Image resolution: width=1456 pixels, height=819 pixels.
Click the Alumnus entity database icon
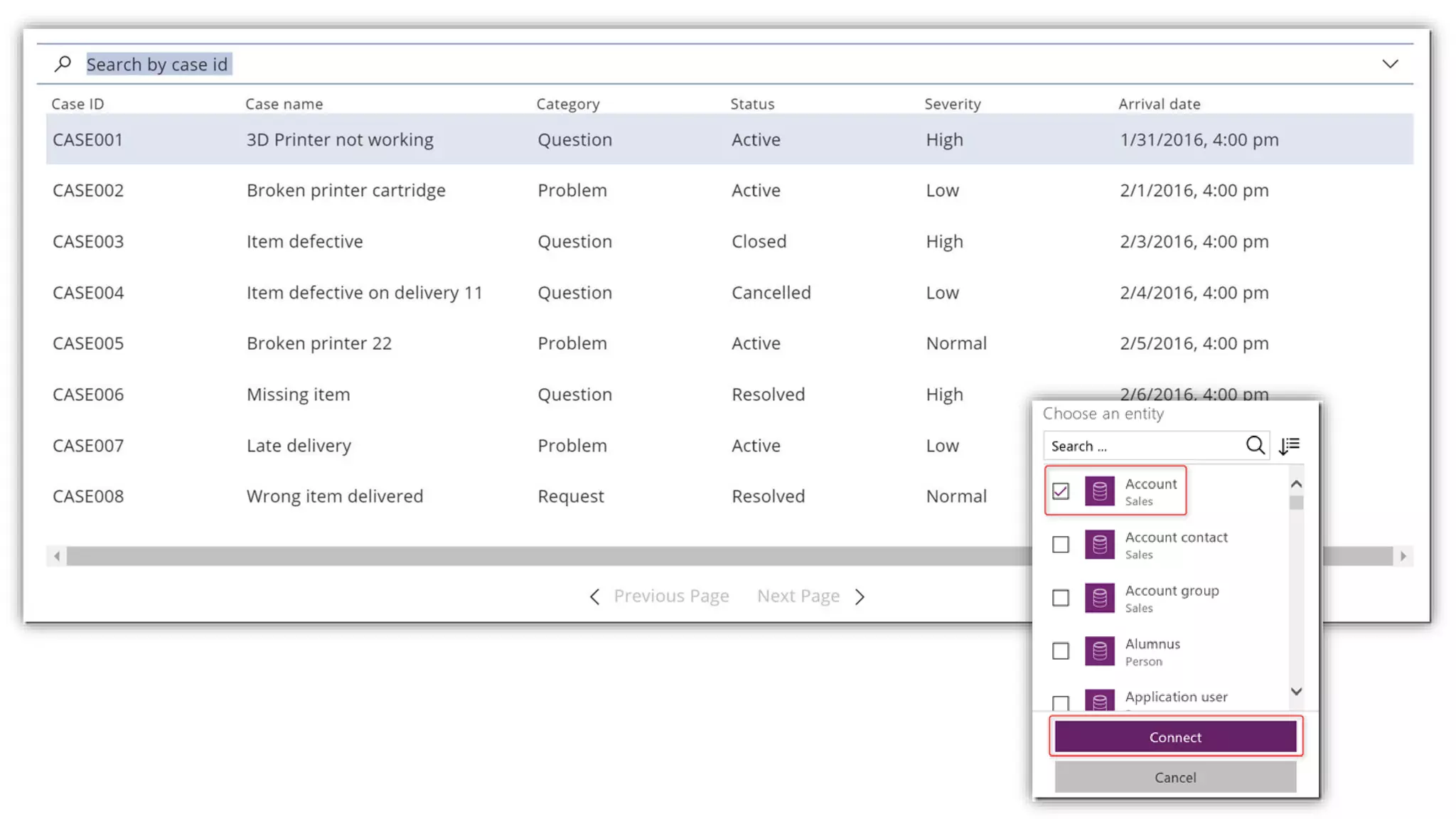[x=1099, y=651]
